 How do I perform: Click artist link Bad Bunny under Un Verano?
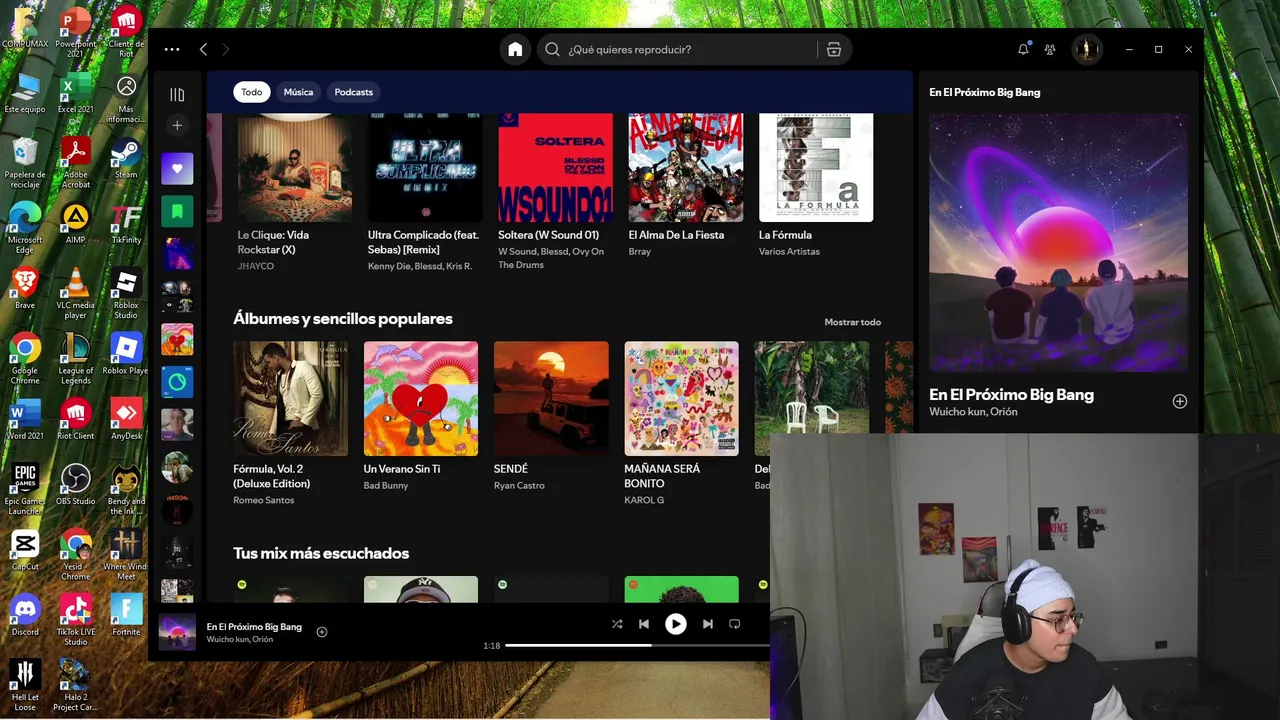coord(386,485)
